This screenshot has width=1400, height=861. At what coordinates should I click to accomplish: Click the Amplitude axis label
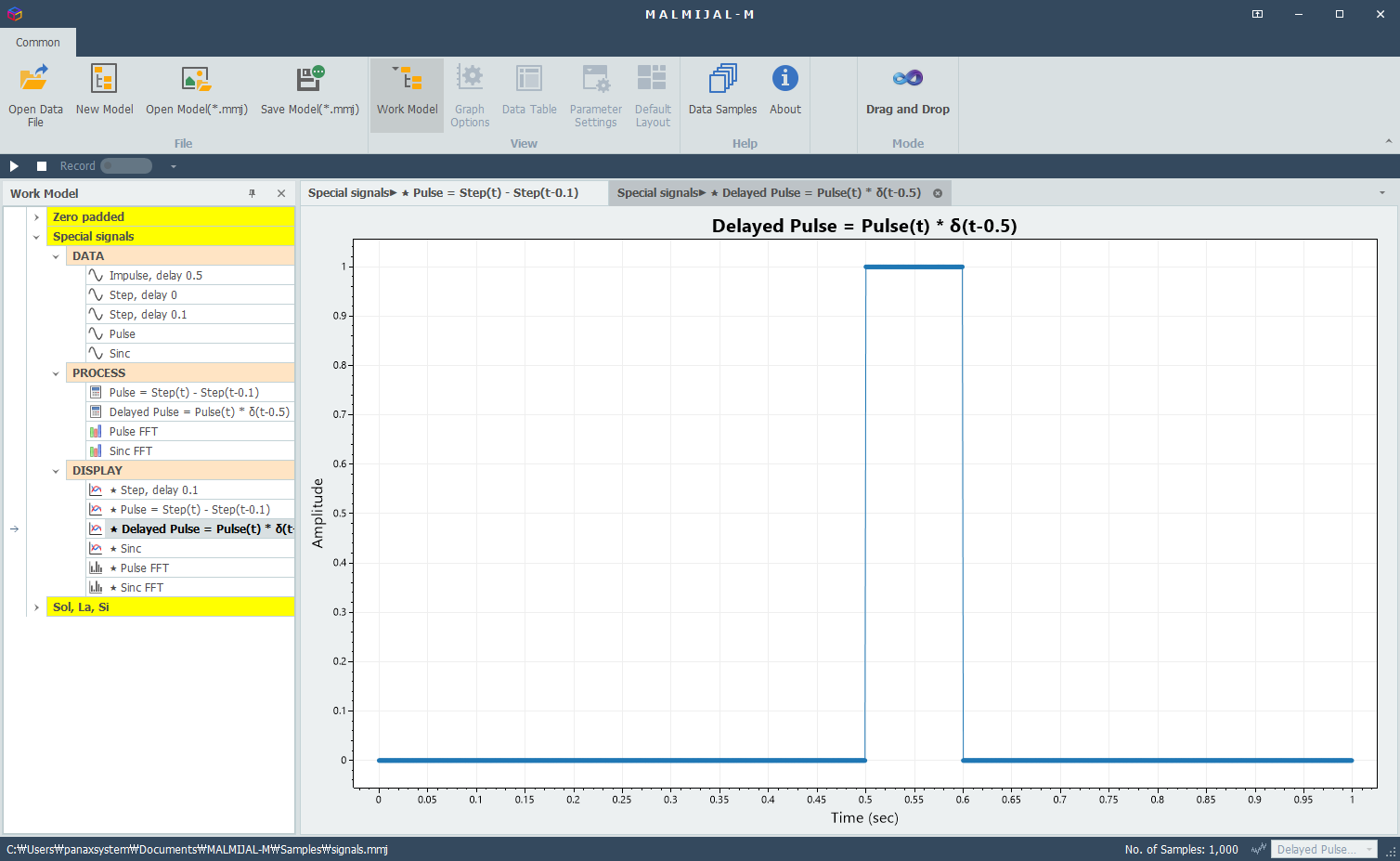(x=318, y=513)
